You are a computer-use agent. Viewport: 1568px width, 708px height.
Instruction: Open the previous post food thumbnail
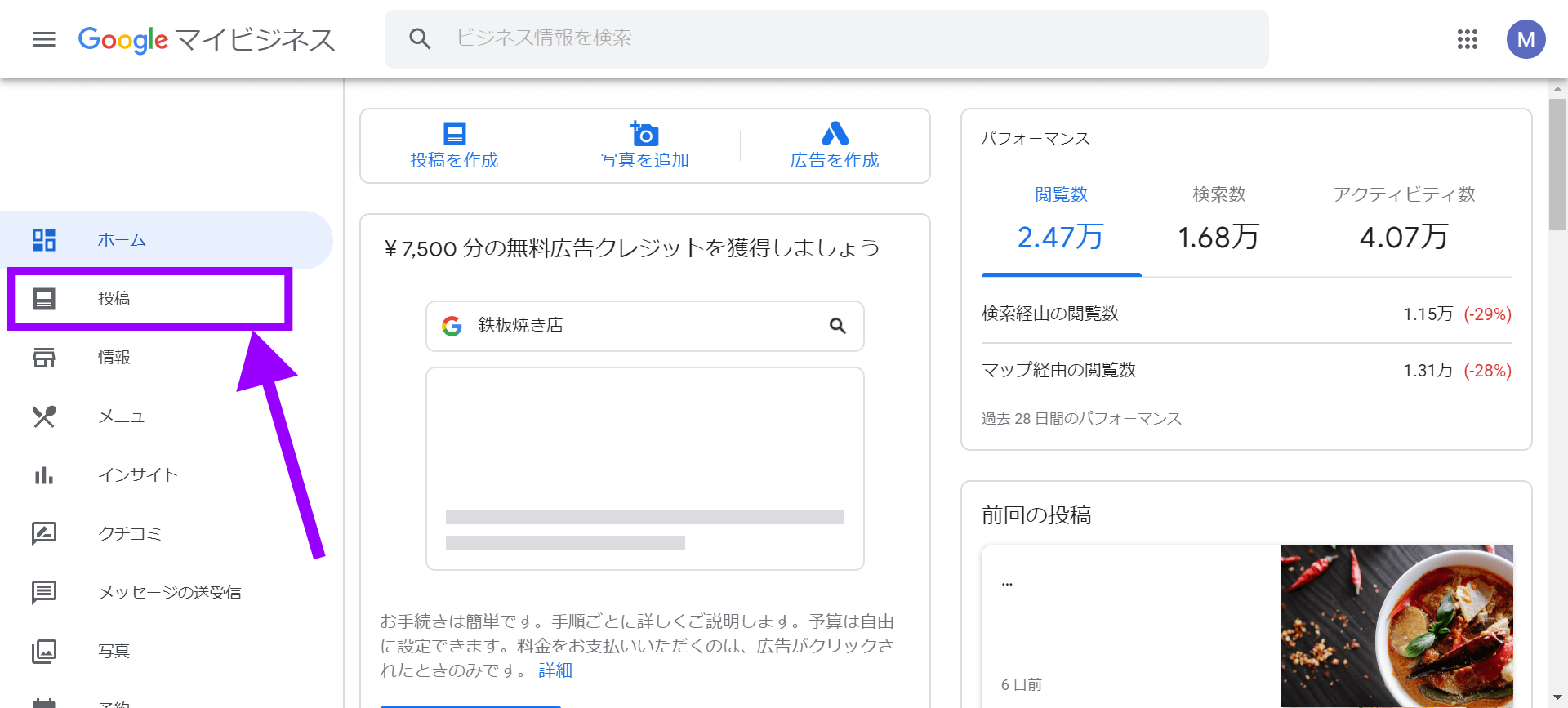coord(1396,625)
